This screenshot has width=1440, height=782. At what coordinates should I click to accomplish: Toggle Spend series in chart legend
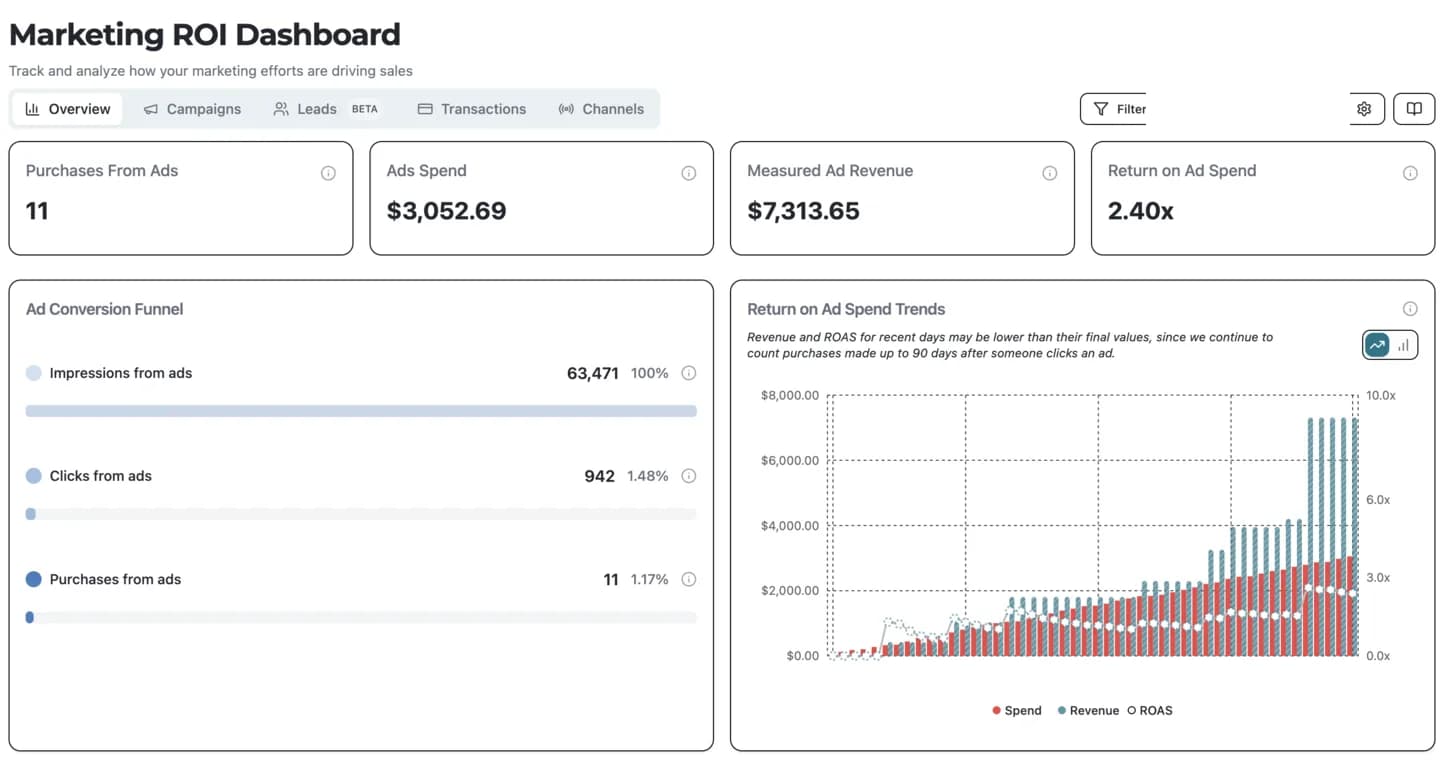point(1017,710)
